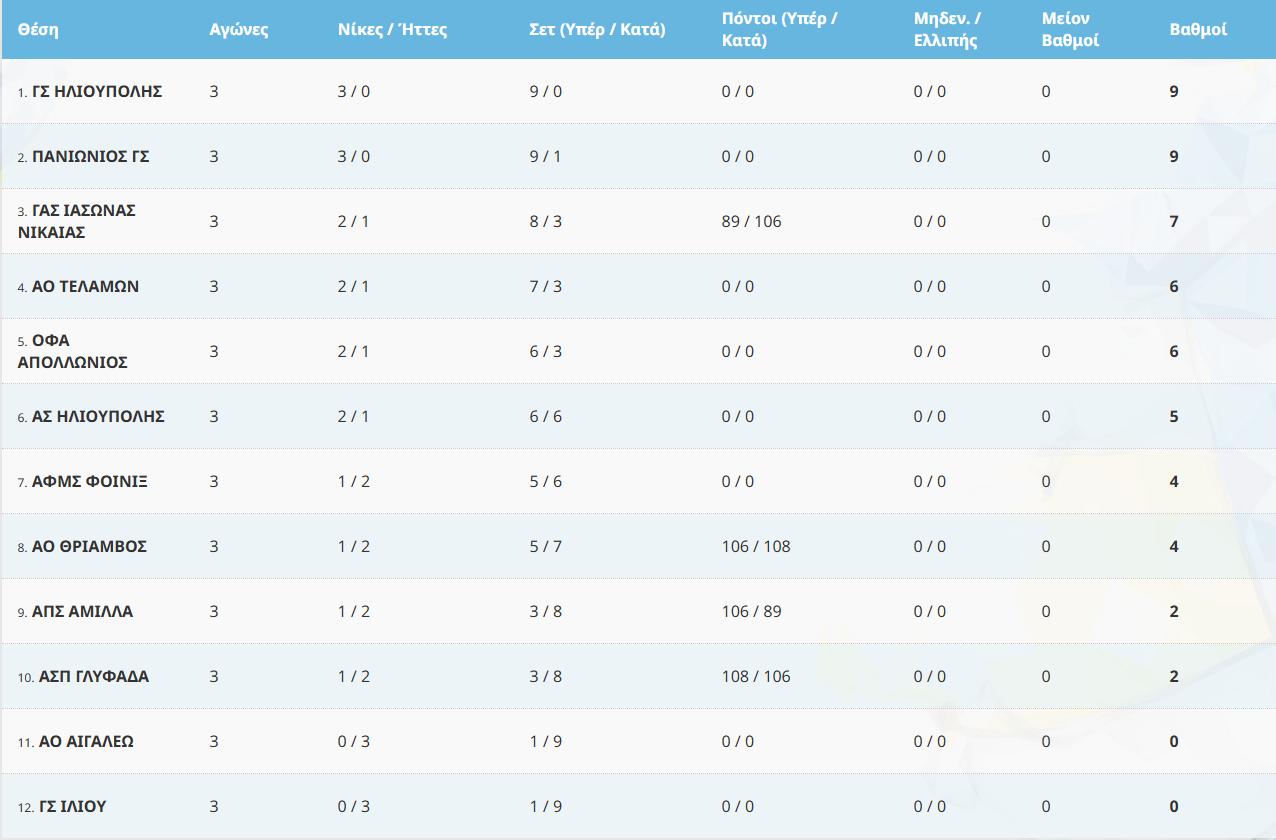Click the ΑΦΜΣ ΦΟΙΝΙΞ team name
Viewport: 1276px width, 840px height.
tap(90, 481)
